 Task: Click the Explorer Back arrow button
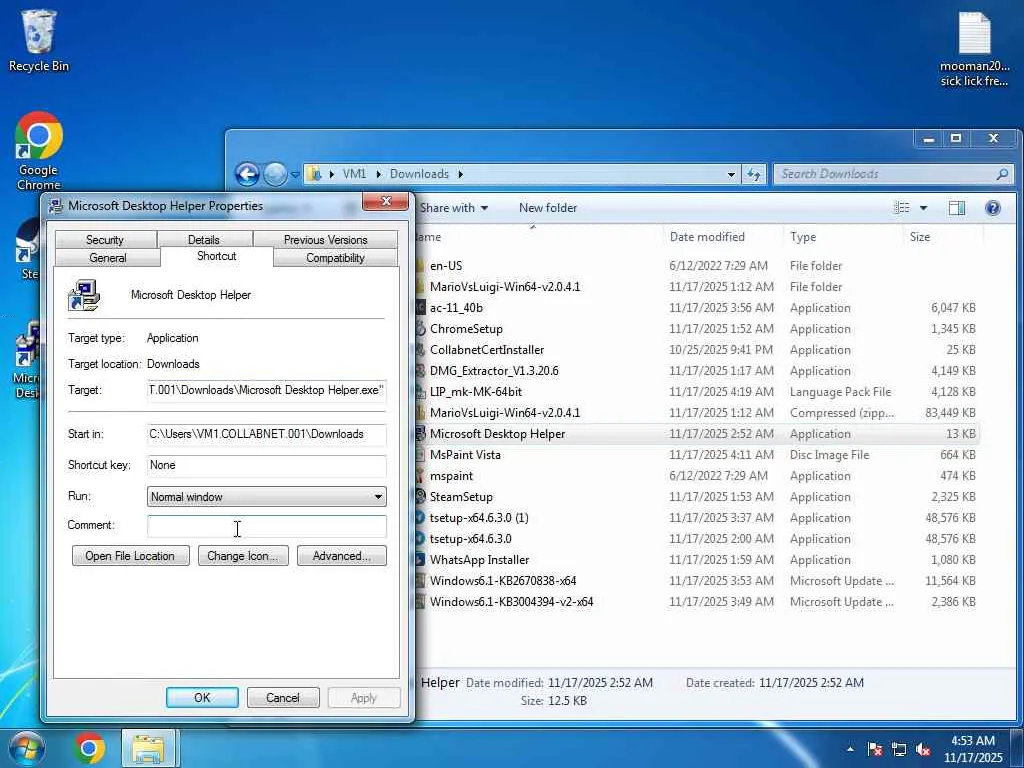(x=247, y=174)
